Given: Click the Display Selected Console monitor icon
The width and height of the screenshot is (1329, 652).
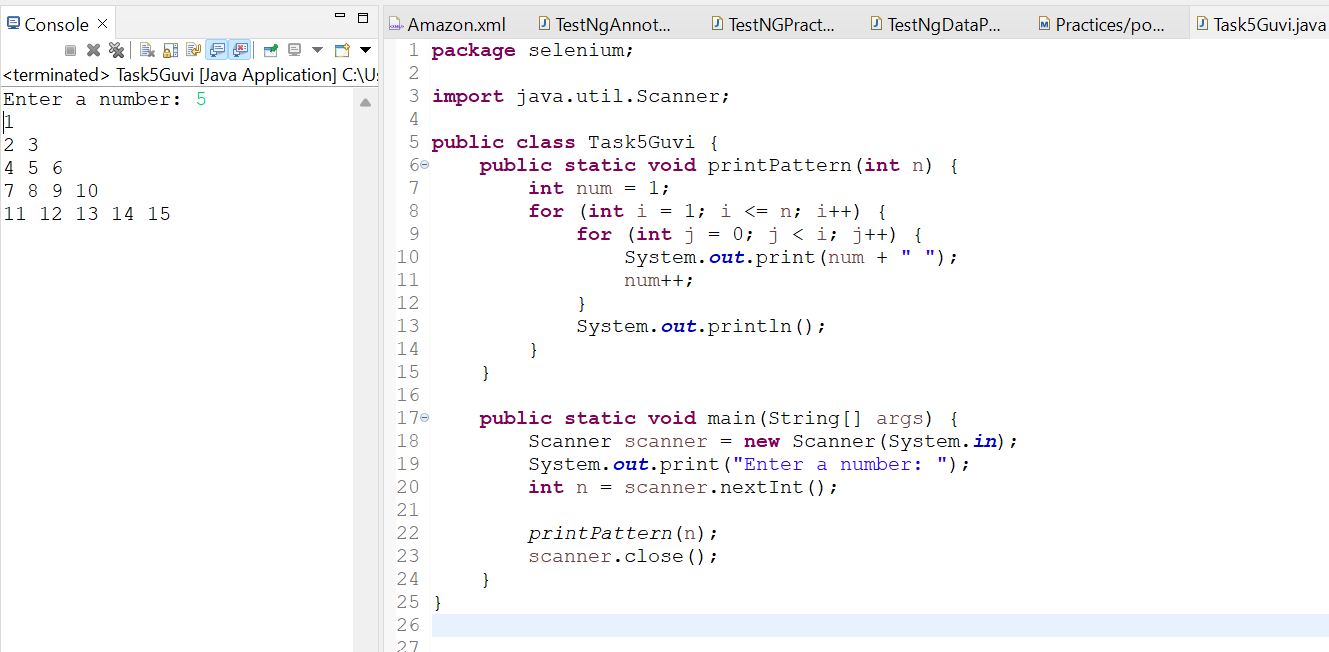Looking at the screenshot, I should (294, 50).
